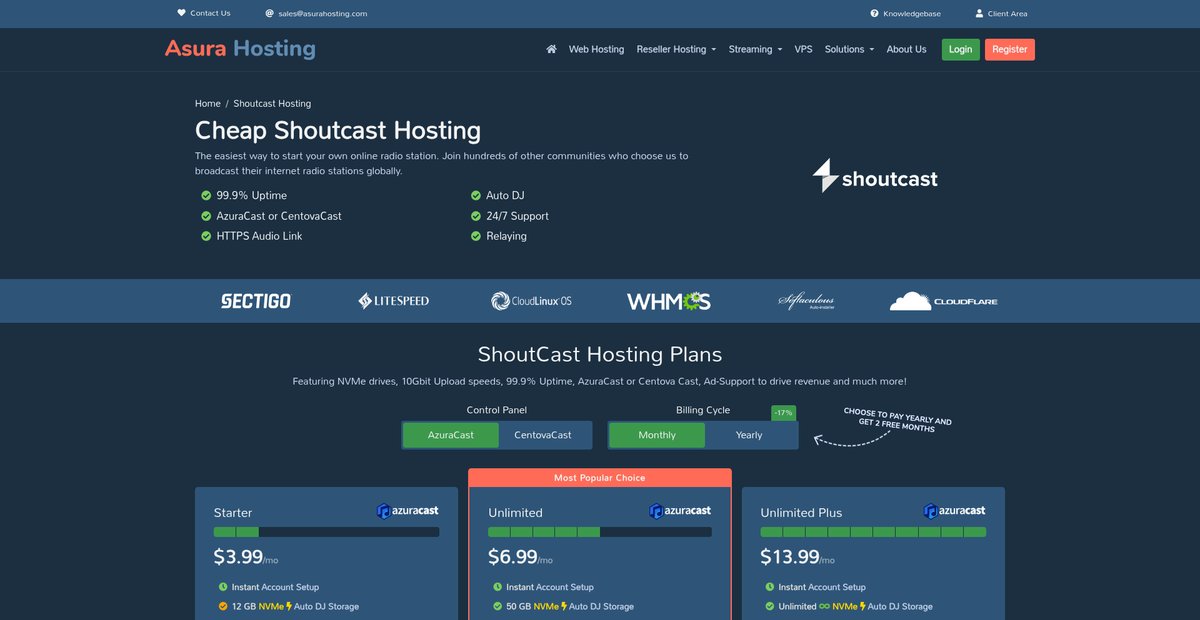
Task: Click the green check beside Auto DJ
Action: point(476,196)
